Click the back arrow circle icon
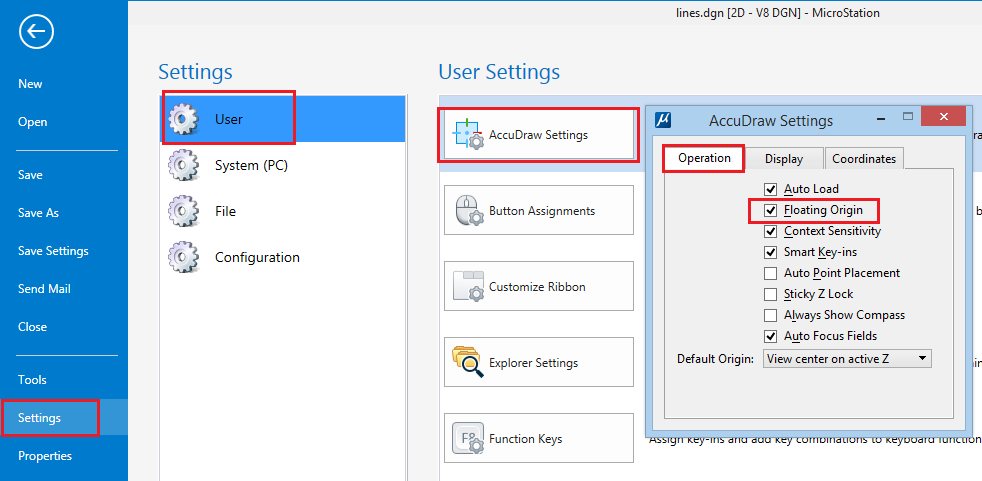This screenshot has height=481, width=982. (36, 33)
